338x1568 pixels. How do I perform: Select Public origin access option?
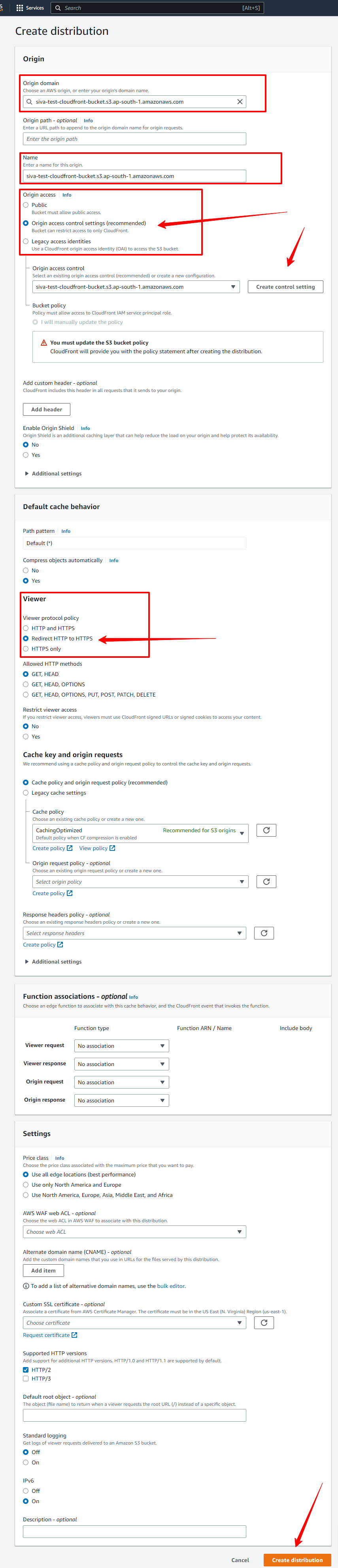pos(26,205)
